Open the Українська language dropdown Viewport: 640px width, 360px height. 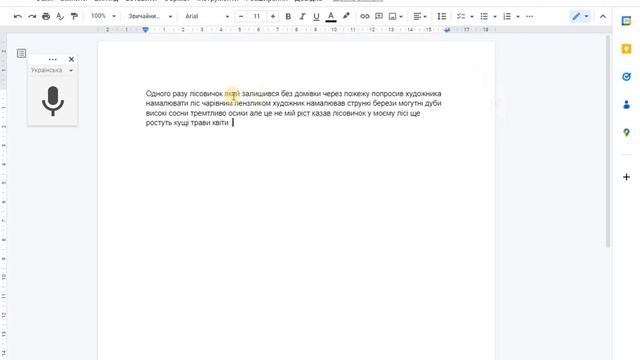coord(52,70)
